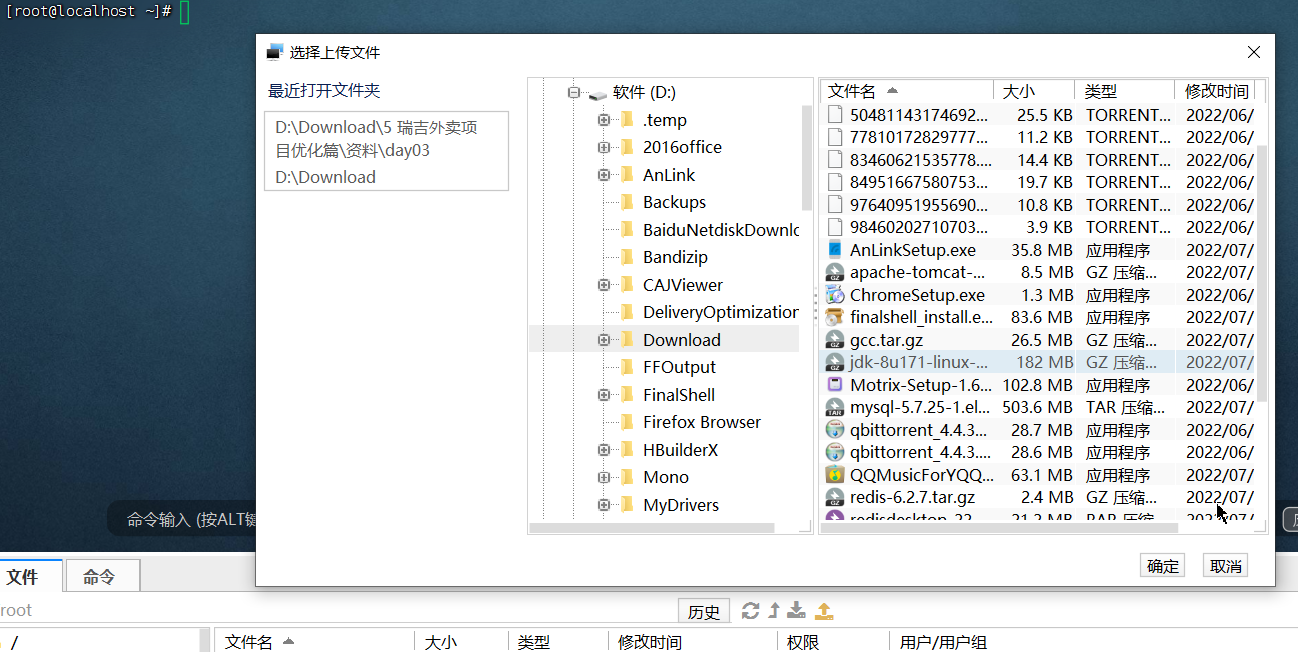Click the QQMusicForYQQ installer icon
The width and height of the screenshot is (1298, 652).
click(x=835, y=475)
